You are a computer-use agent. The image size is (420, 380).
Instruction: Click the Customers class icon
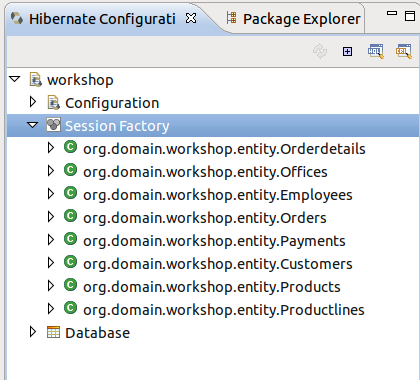[x=70, y=262]
